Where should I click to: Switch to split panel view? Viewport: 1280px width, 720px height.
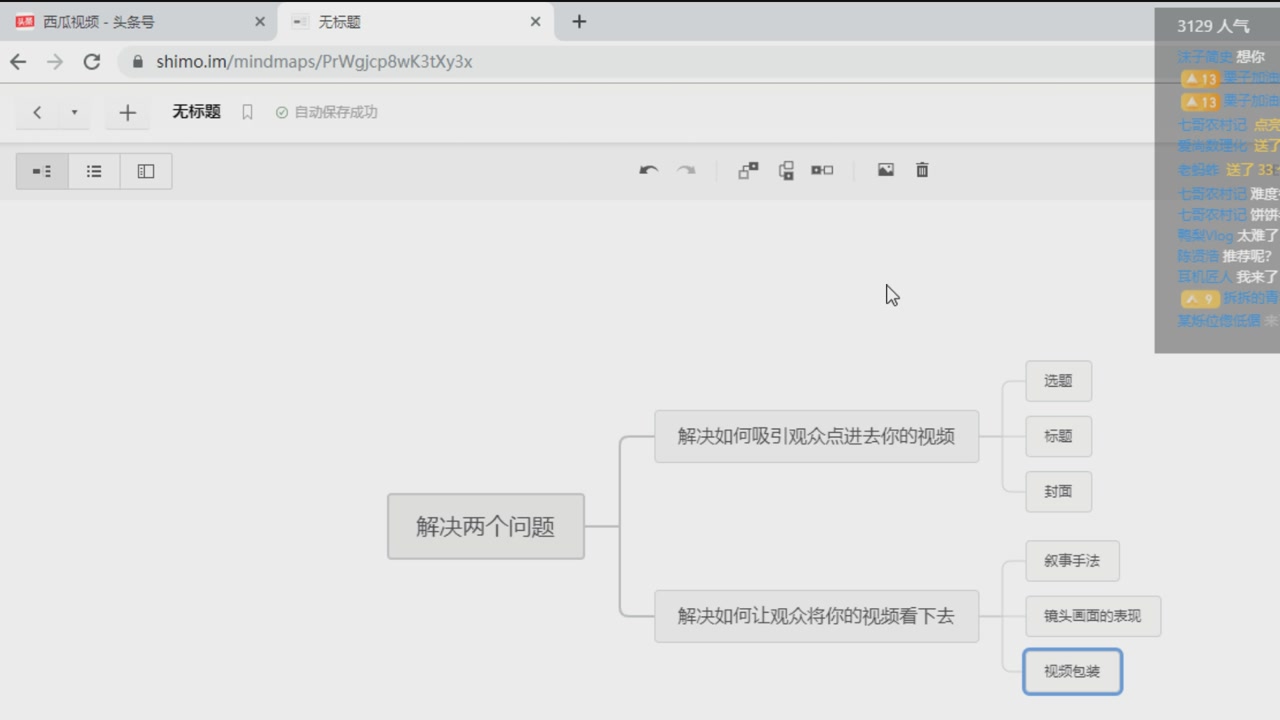[x=146, y=171]
